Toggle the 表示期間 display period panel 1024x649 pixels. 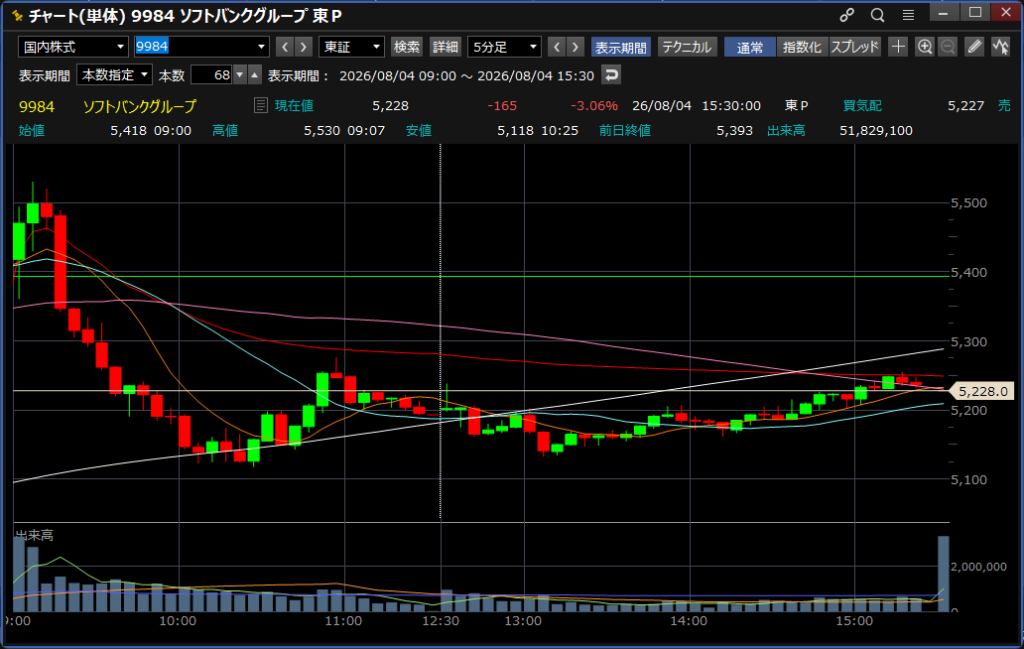coord(620,47)
